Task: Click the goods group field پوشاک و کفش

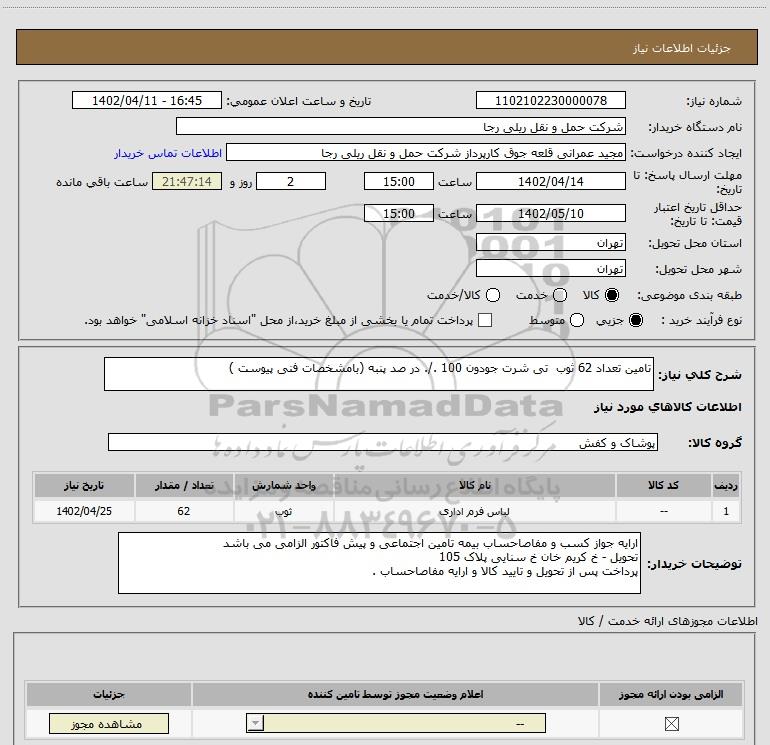Action: point(383,442)
